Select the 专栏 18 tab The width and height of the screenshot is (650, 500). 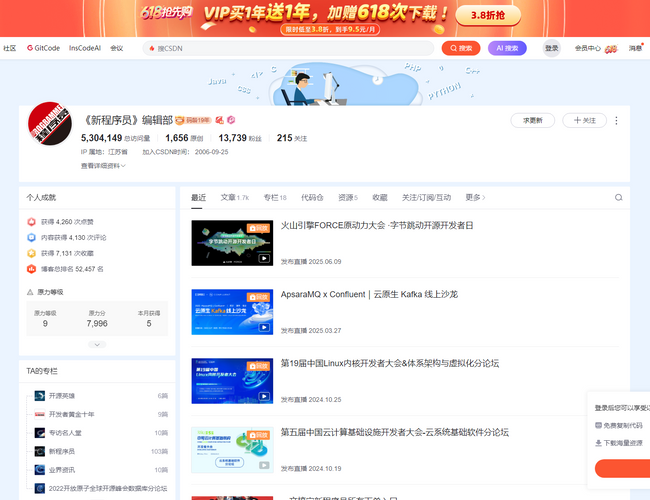point(275,197)
